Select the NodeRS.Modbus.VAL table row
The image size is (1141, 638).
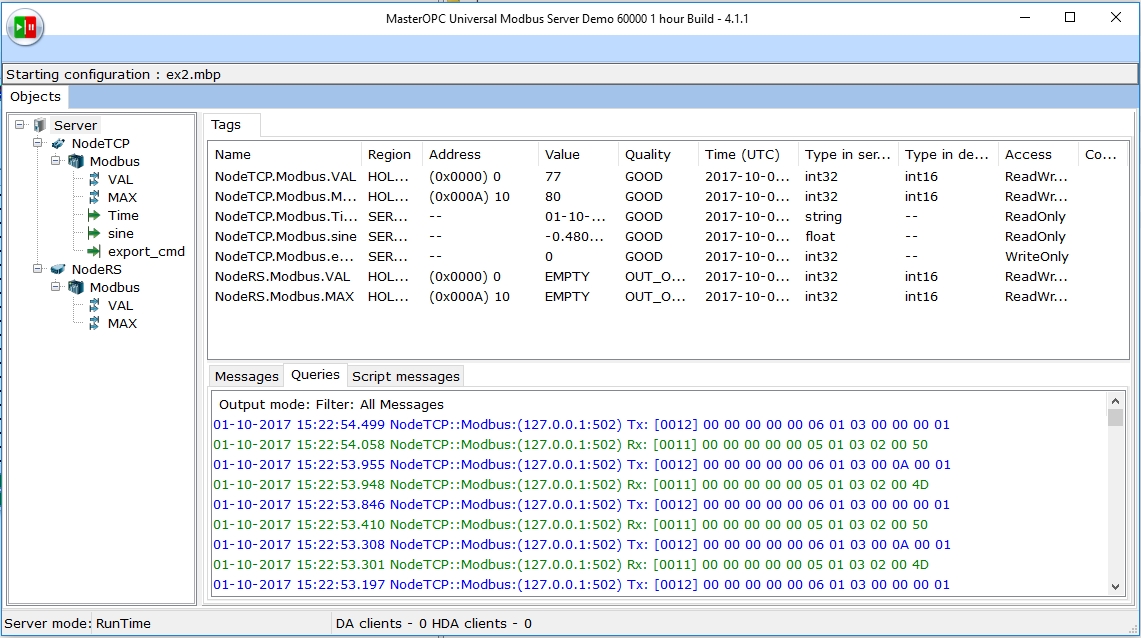coord(668,276)
